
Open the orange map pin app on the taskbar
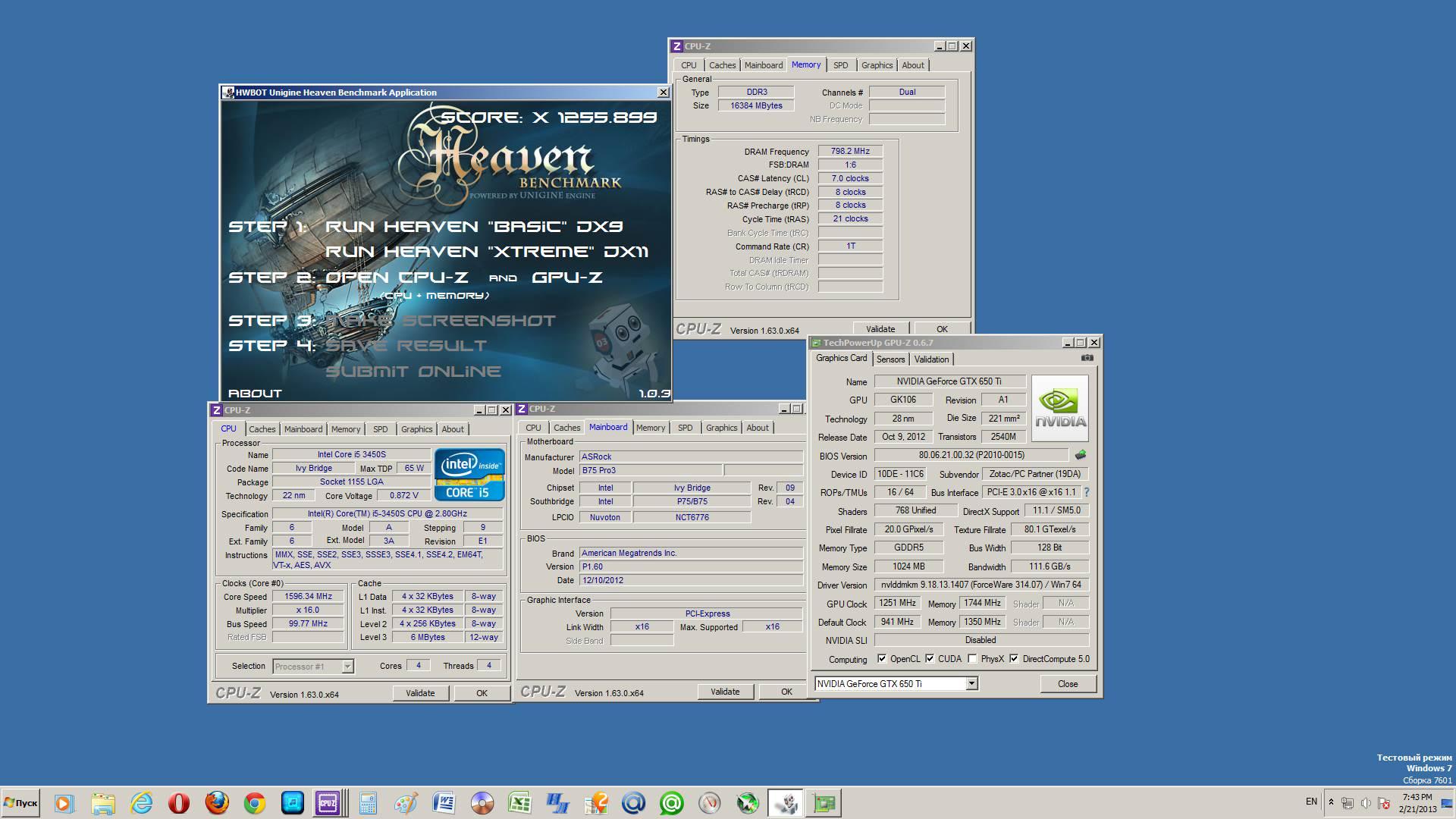coord(596,803)
